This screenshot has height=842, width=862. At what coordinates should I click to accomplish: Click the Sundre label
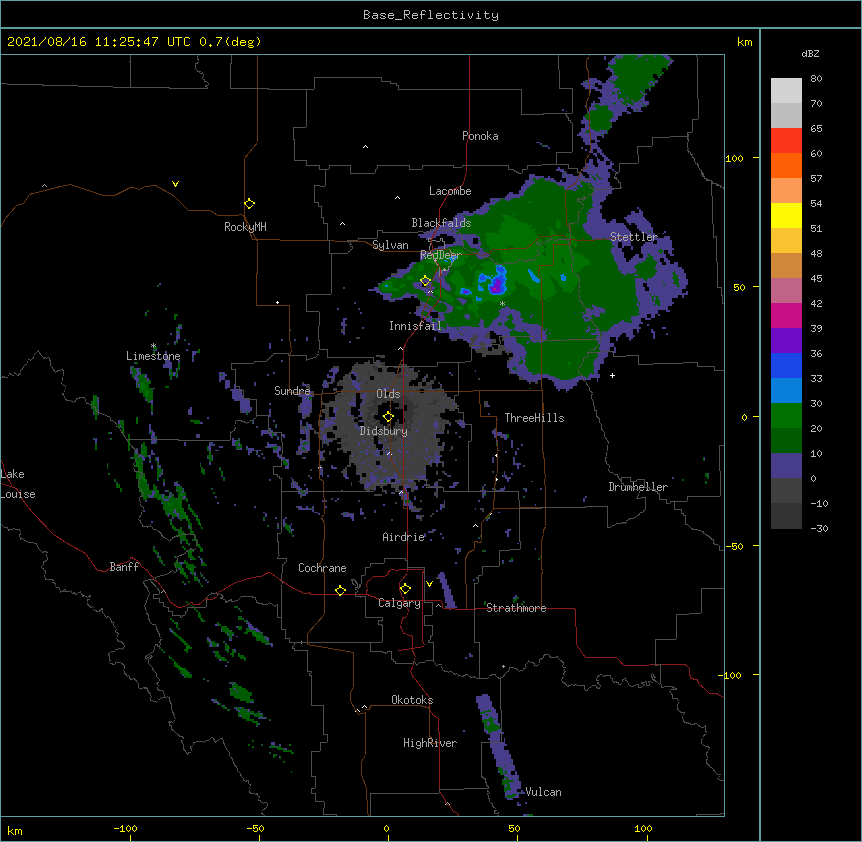(x=292, y=391)
